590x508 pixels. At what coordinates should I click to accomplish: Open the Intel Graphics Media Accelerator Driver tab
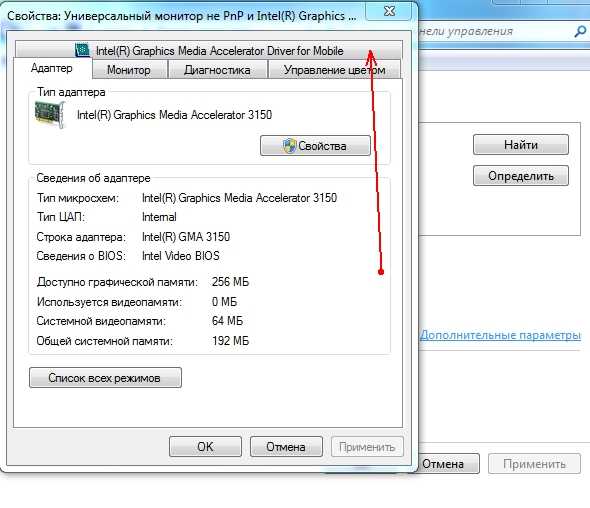tap(209, 50)
